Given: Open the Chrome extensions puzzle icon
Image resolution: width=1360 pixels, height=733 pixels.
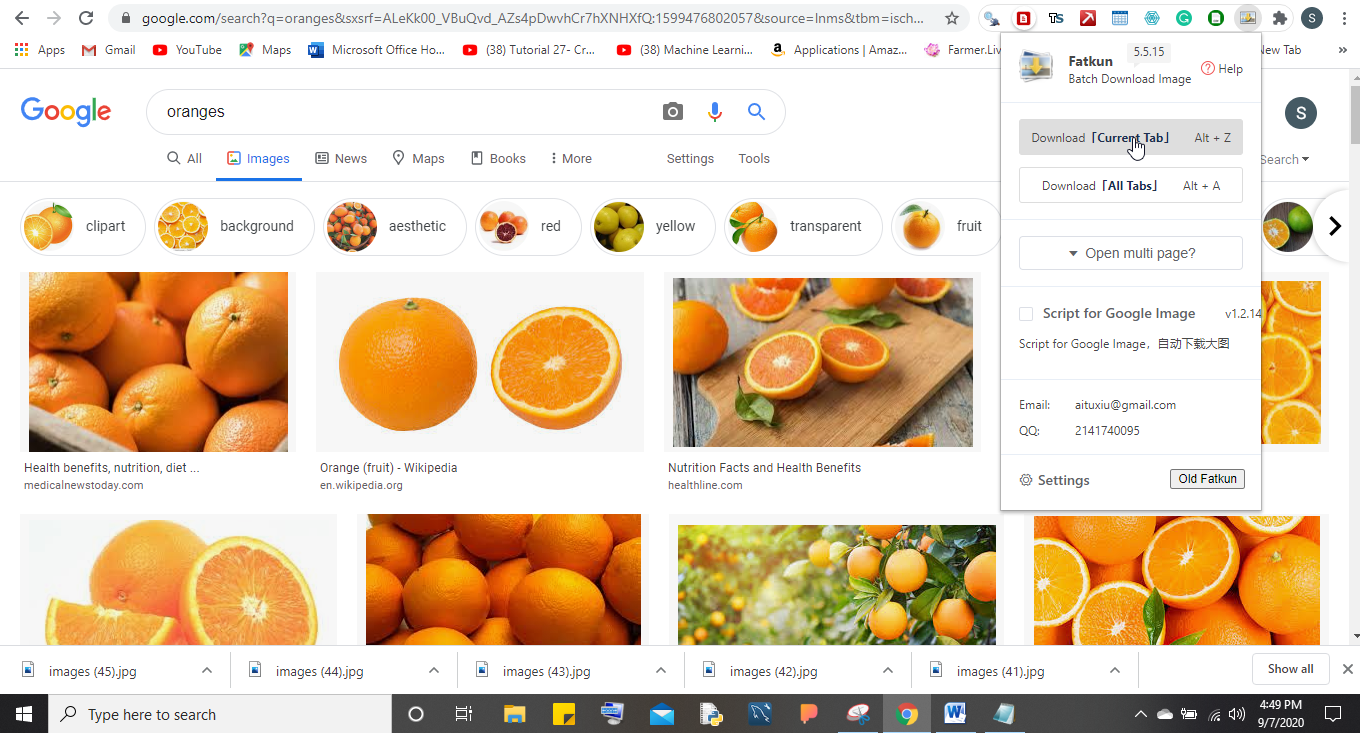Looking at the screenshot, I should [x=1279, y=18].
